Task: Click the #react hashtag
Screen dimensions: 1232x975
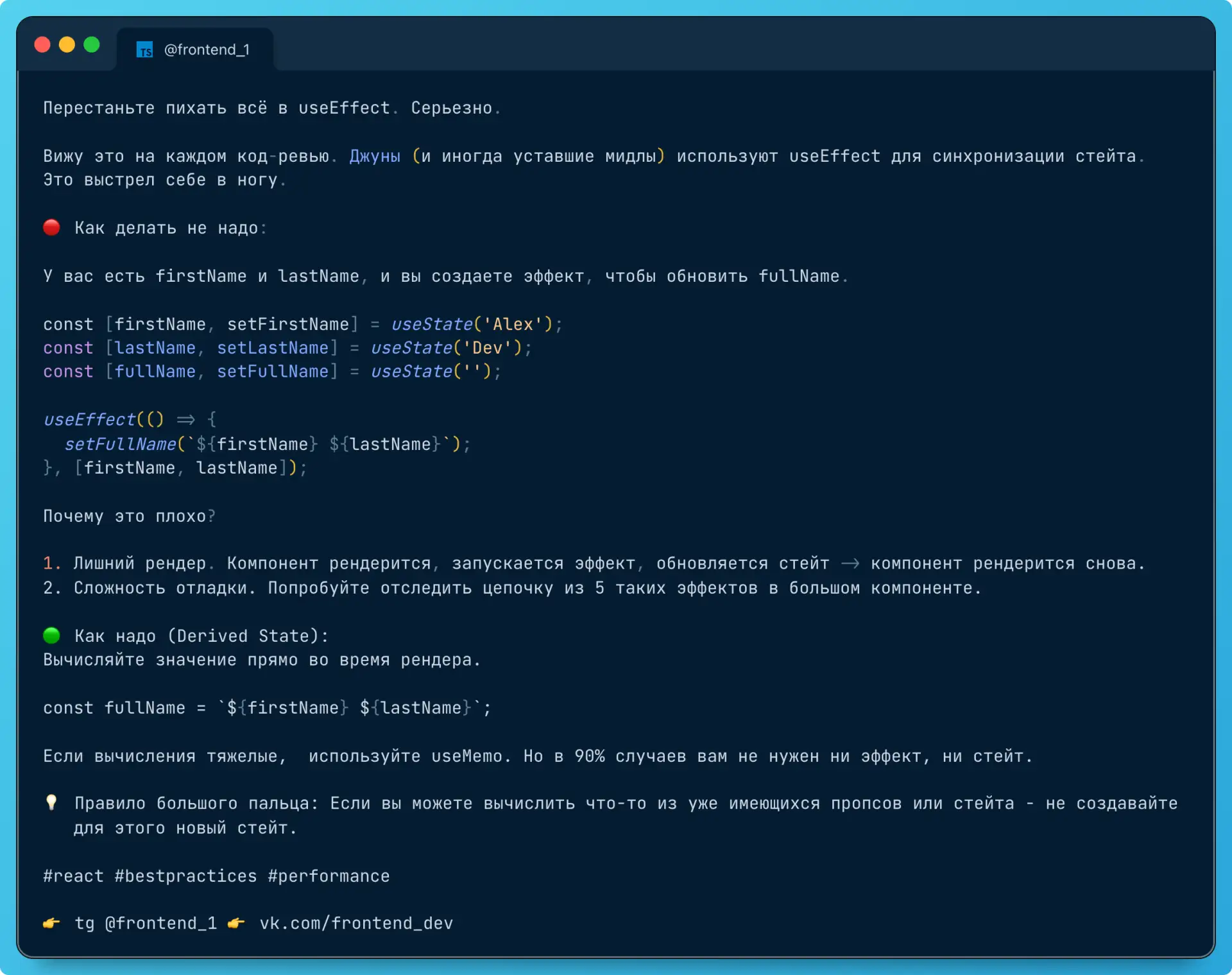Action: tap(73, 876)
